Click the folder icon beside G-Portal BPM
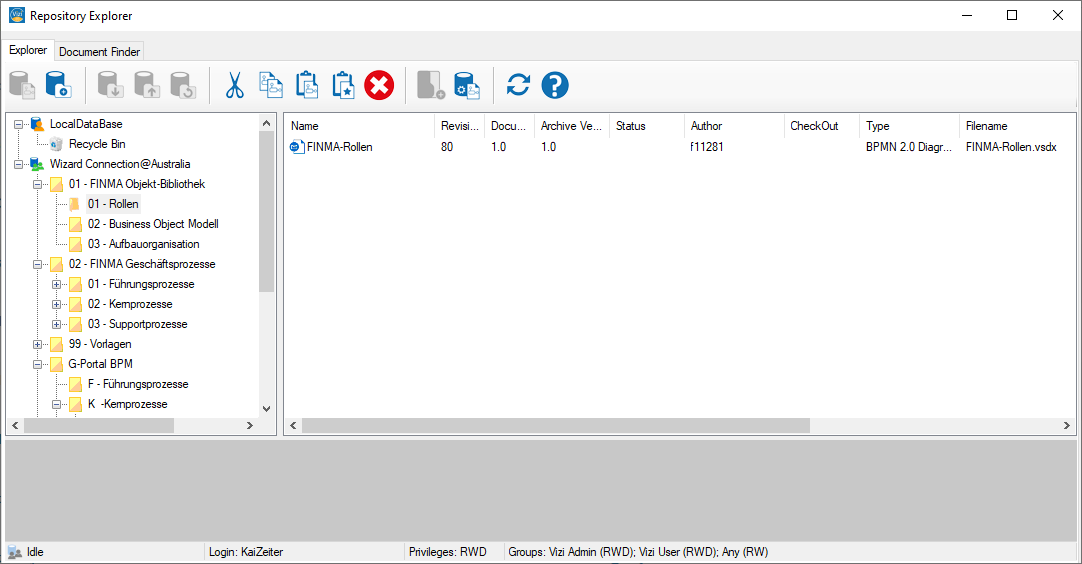This screenshot has width=1082, height=564. point(57,364)
